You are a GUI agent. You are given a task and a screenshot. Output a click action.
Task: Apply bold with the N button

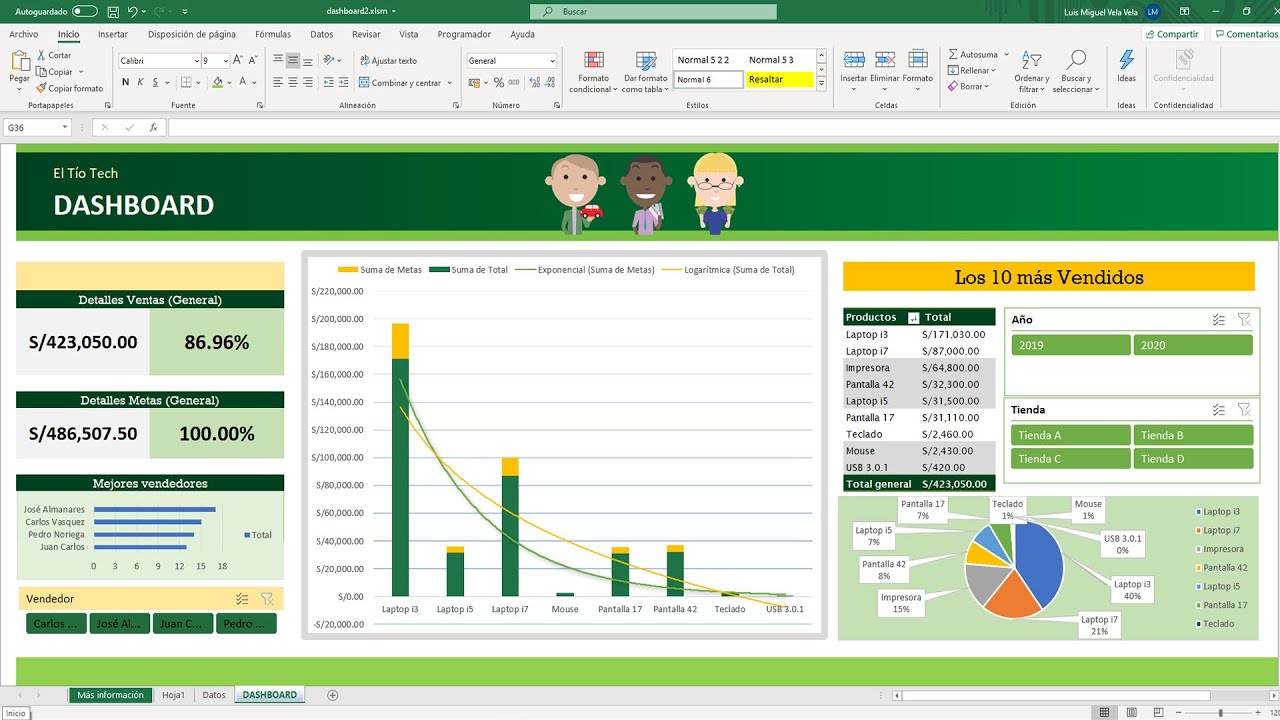(126, 82)
